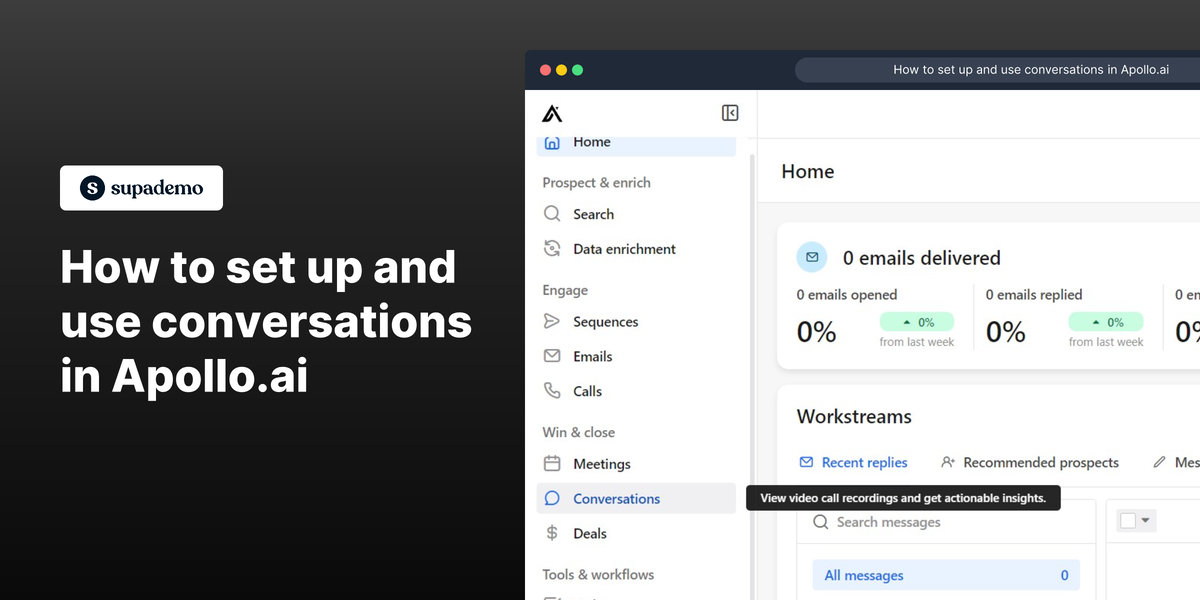The image size is (1200, 600).
Task: Click the supademo logo badge
Action: (x=141, y=188)
